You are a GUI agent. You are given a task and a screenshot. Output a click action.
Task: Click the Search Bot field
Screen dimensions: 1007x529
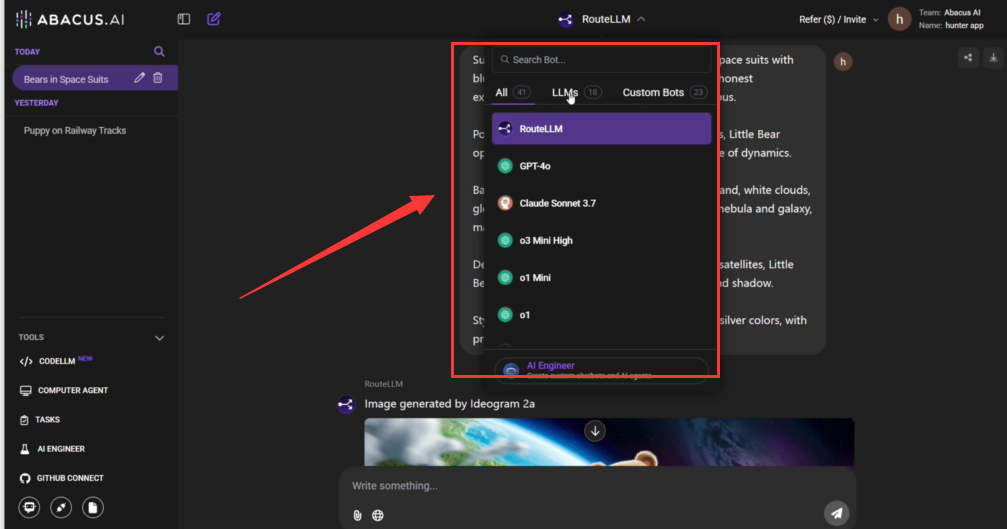point(601,60)
